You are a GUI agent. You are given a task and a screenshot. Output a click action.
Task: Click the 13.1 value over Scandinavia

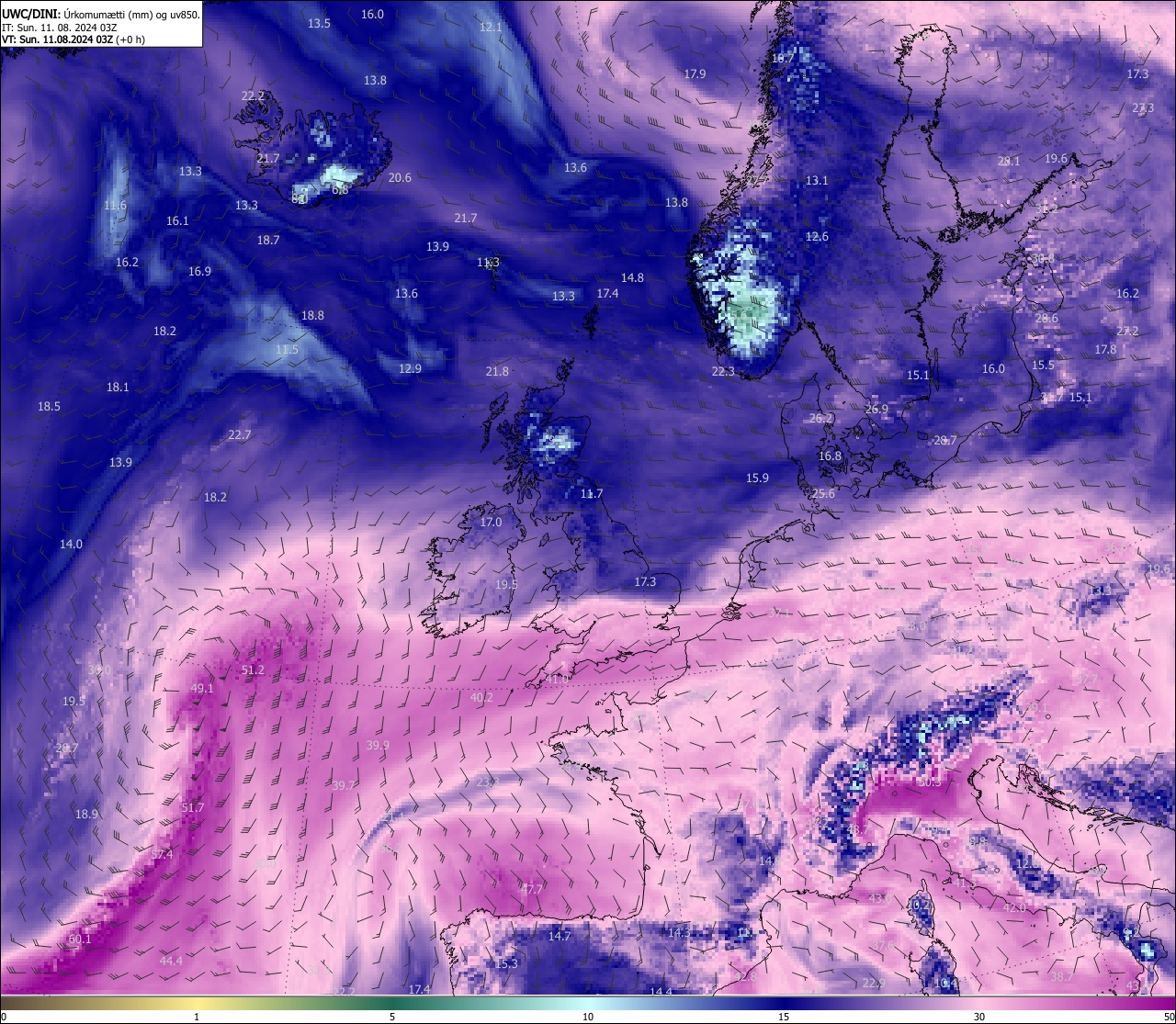(817, 181)
